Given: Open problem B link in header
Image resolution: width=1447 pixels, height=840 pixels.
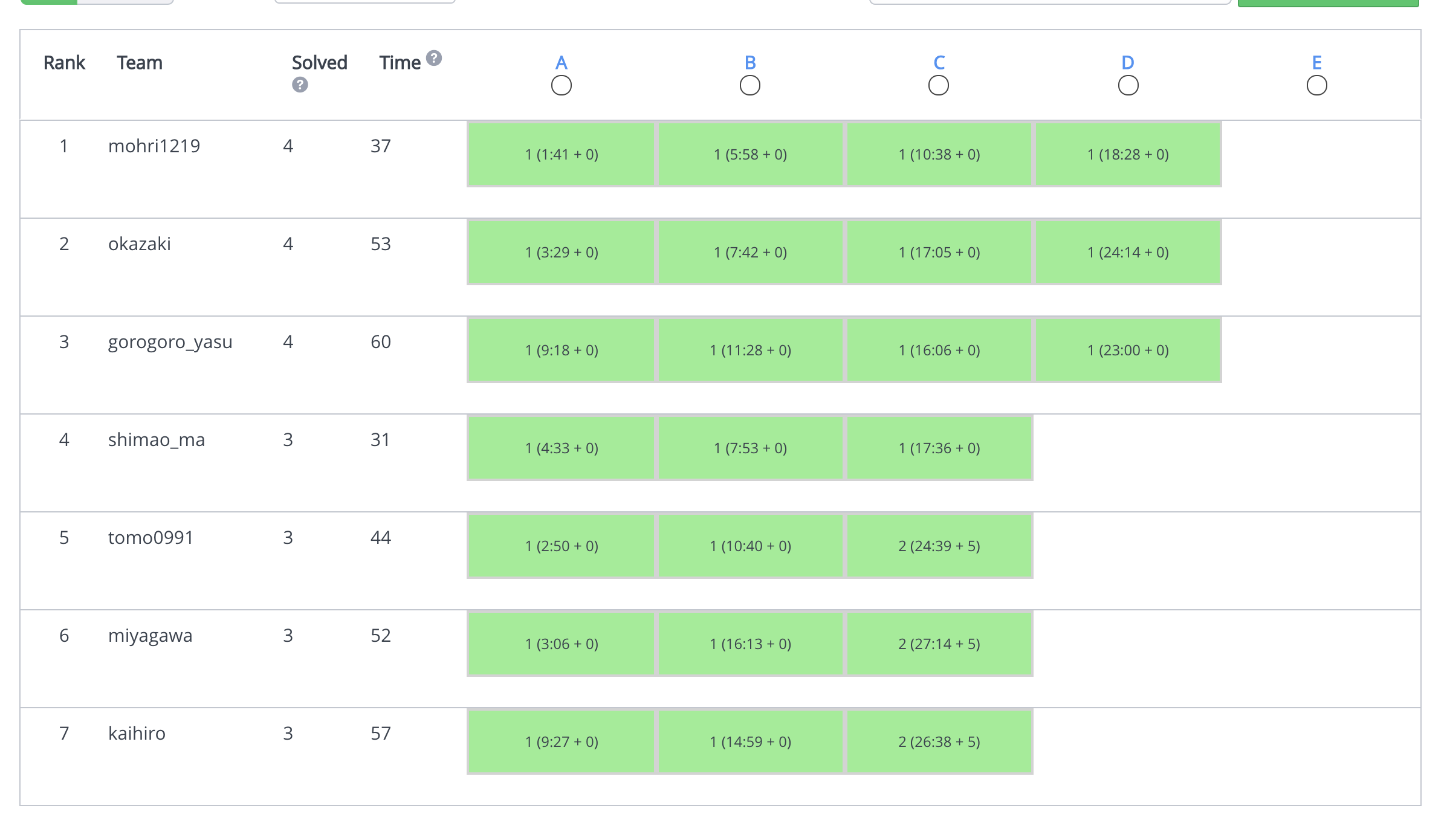Looking at the screenshot, I should pyautogui.click(x=749, y=62).
